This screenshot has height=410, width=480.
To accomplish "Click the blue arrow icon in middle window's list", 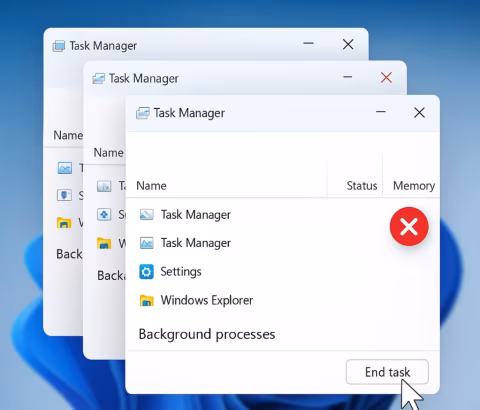I will [104, 214].
